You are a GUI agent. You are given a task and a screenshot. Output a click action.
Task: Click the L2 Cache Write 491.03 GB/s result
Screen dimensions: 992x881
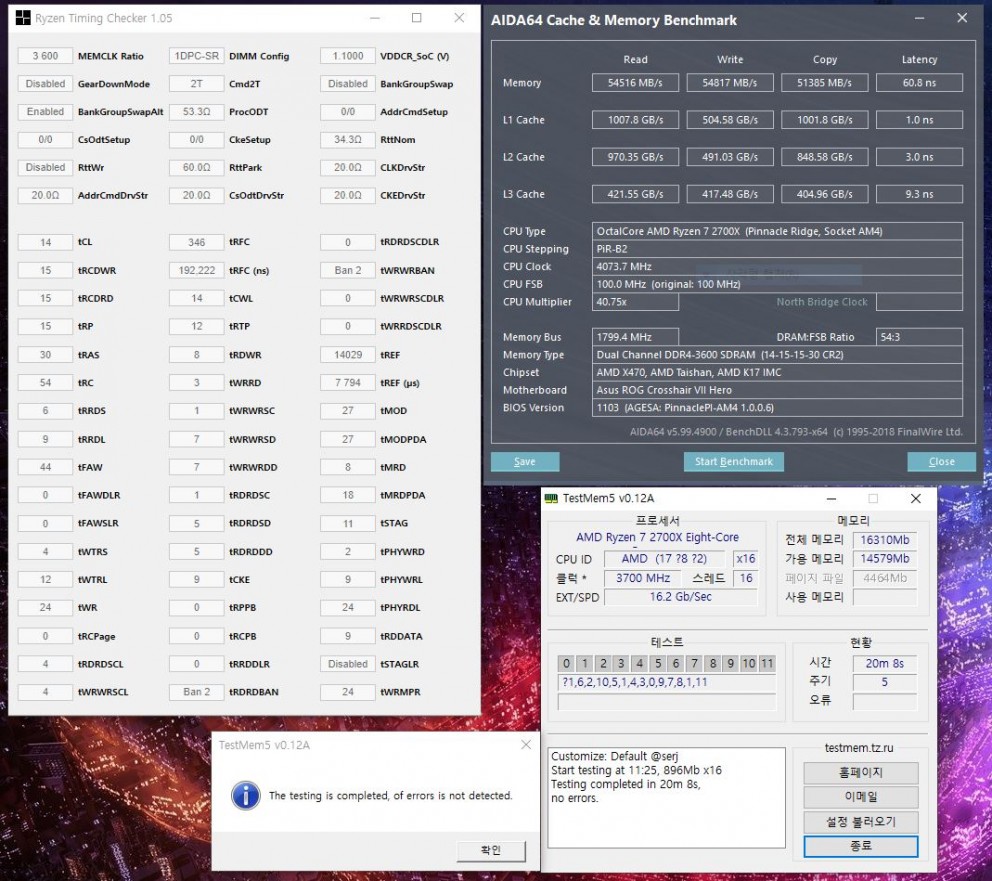[x=729, y=157]
